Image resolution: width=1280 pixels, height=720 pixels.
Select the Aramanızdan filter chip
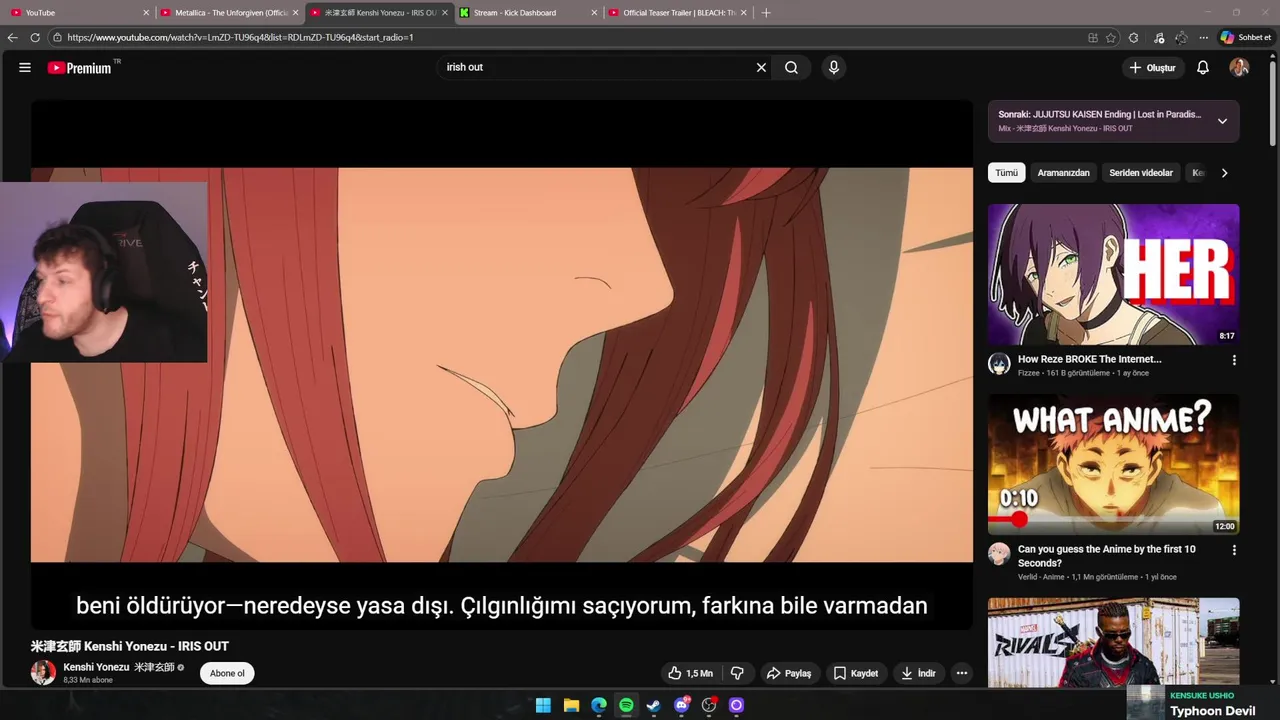pos(1063,173)
